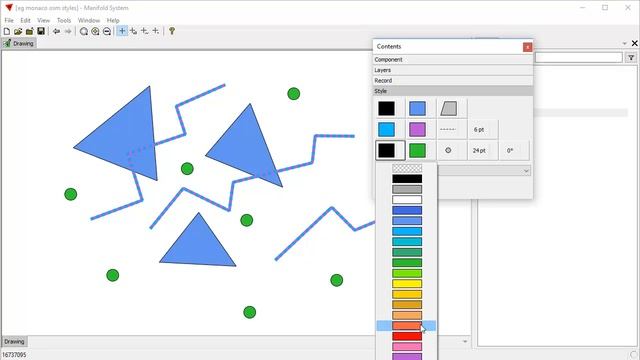
Task: Click the green point near the top of the drawing
Action: click(293, 94)
